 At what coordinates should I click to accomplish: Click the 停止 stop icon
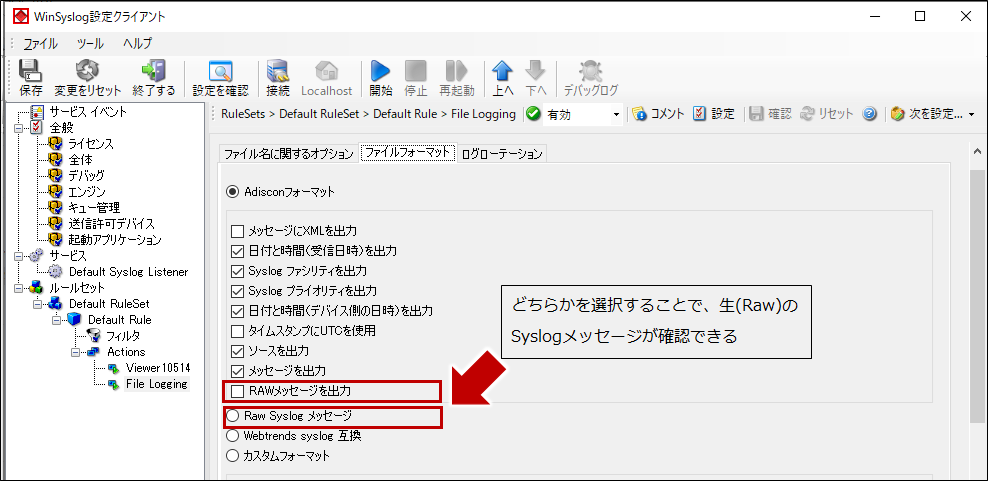(x=415, y=71)
